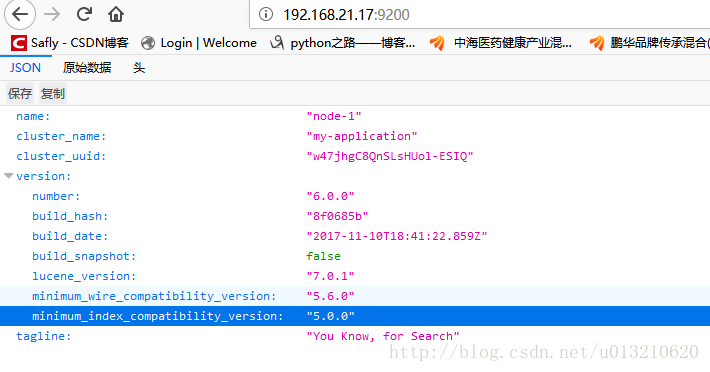The image size is (710, 372).
Task: Click the value "node-1"
Action: pos(334,116)
